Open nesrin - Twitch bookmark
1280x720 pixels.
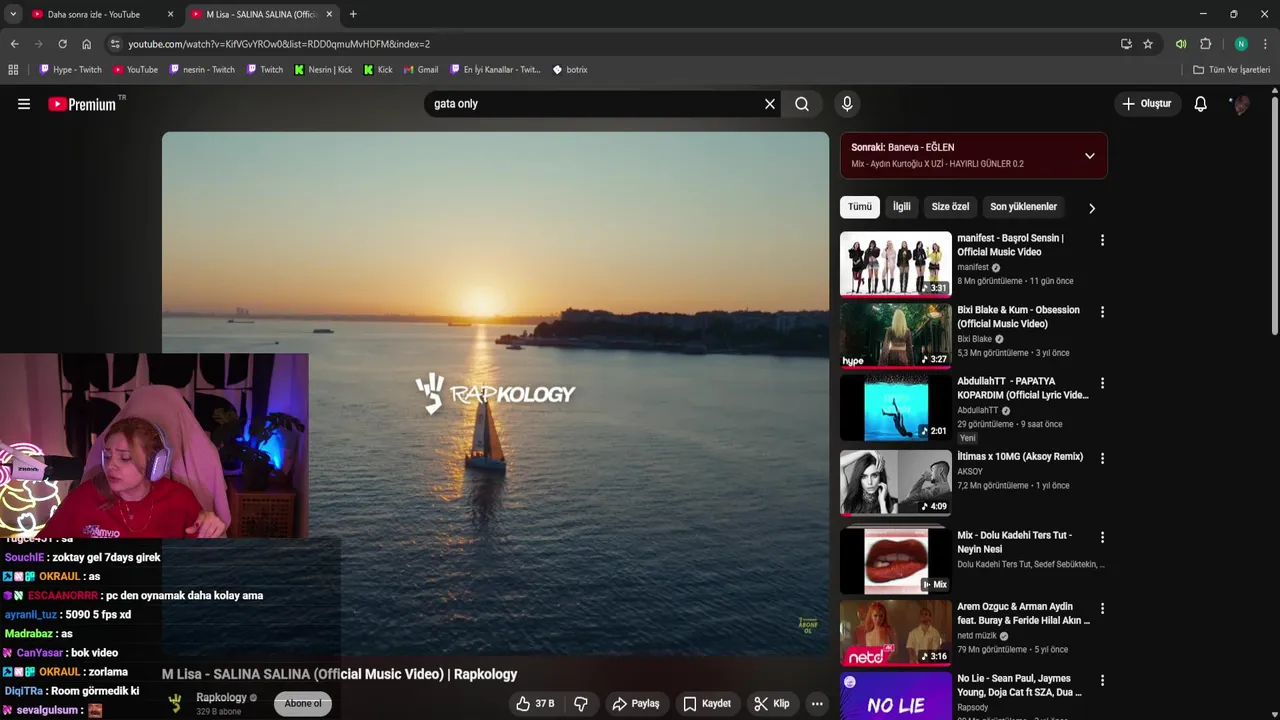(202, 70)
